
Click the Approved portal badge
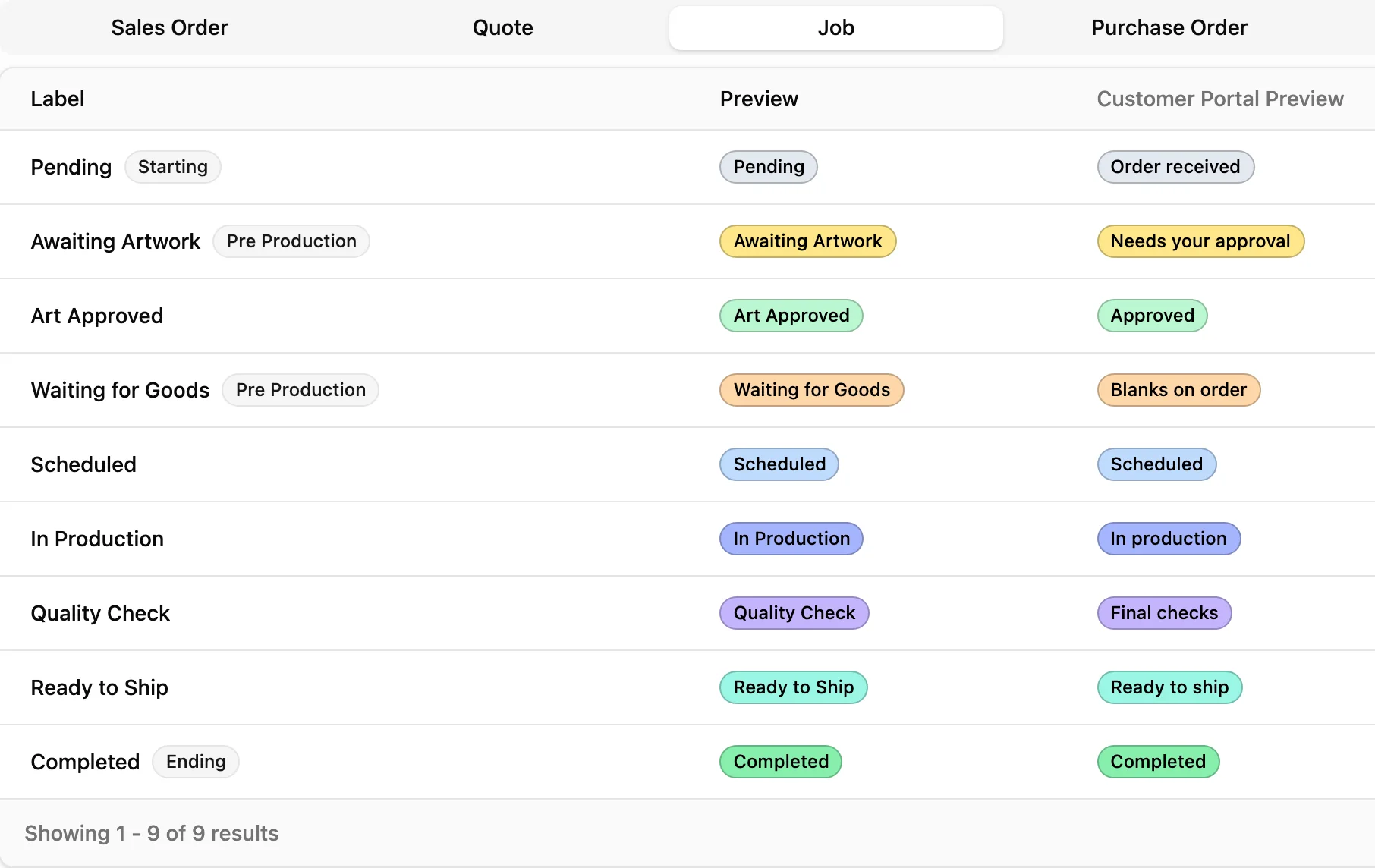(1152, 316)
